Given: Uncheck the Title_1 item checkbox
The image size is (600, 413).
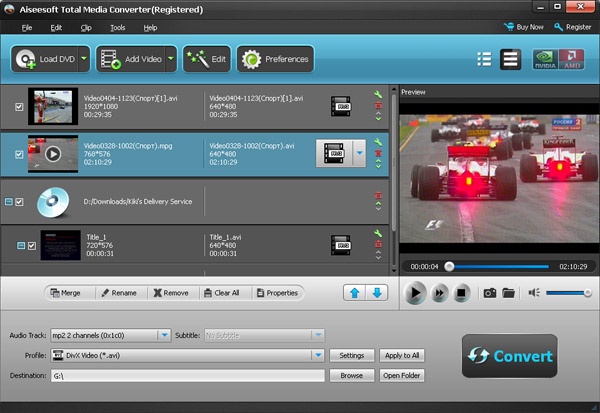Looking at the screenshot, I should [x=31, y=245].
